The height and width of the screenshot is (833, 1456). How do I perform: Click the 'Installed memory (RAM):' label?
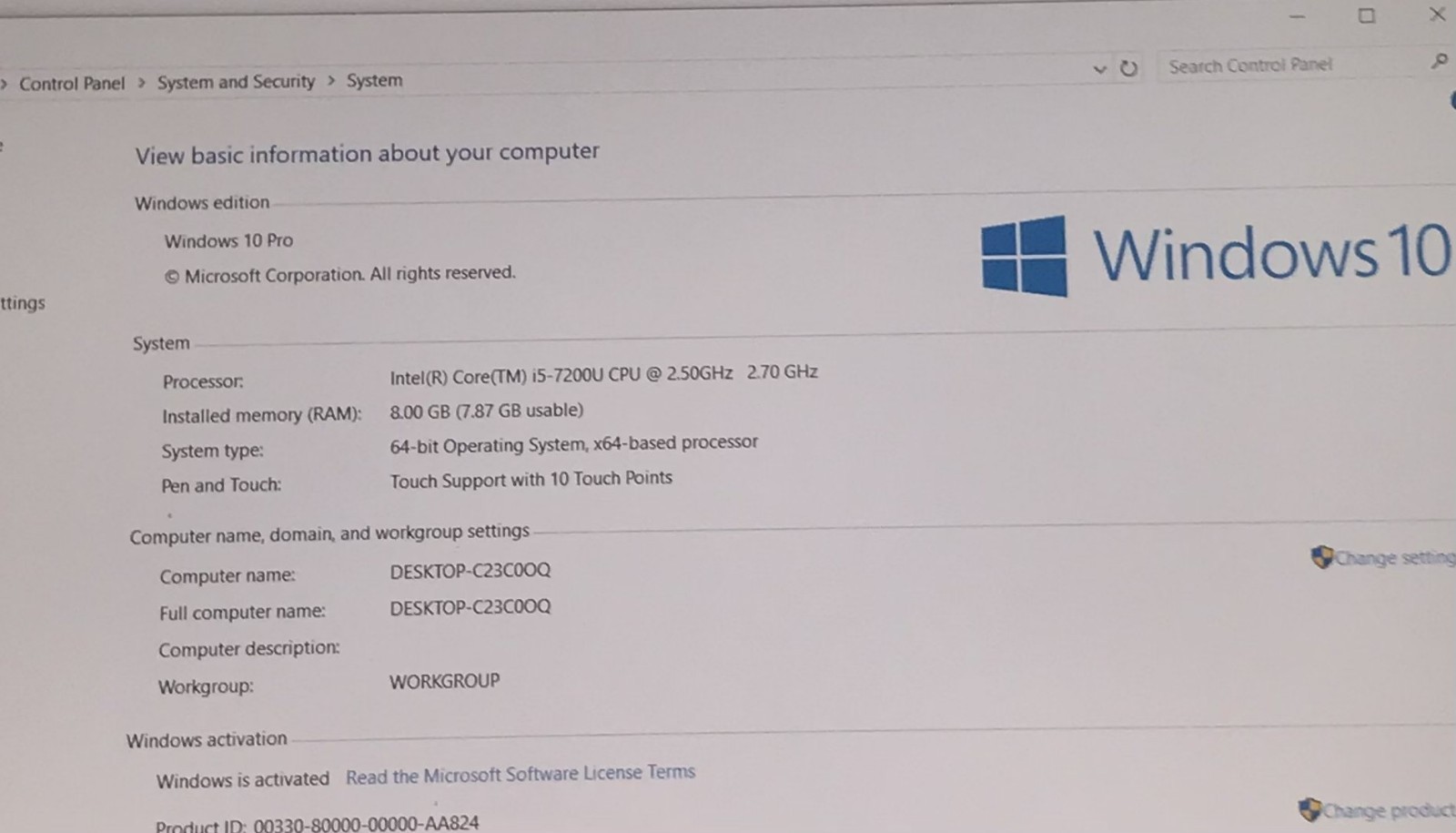click(x=261, y=415)
